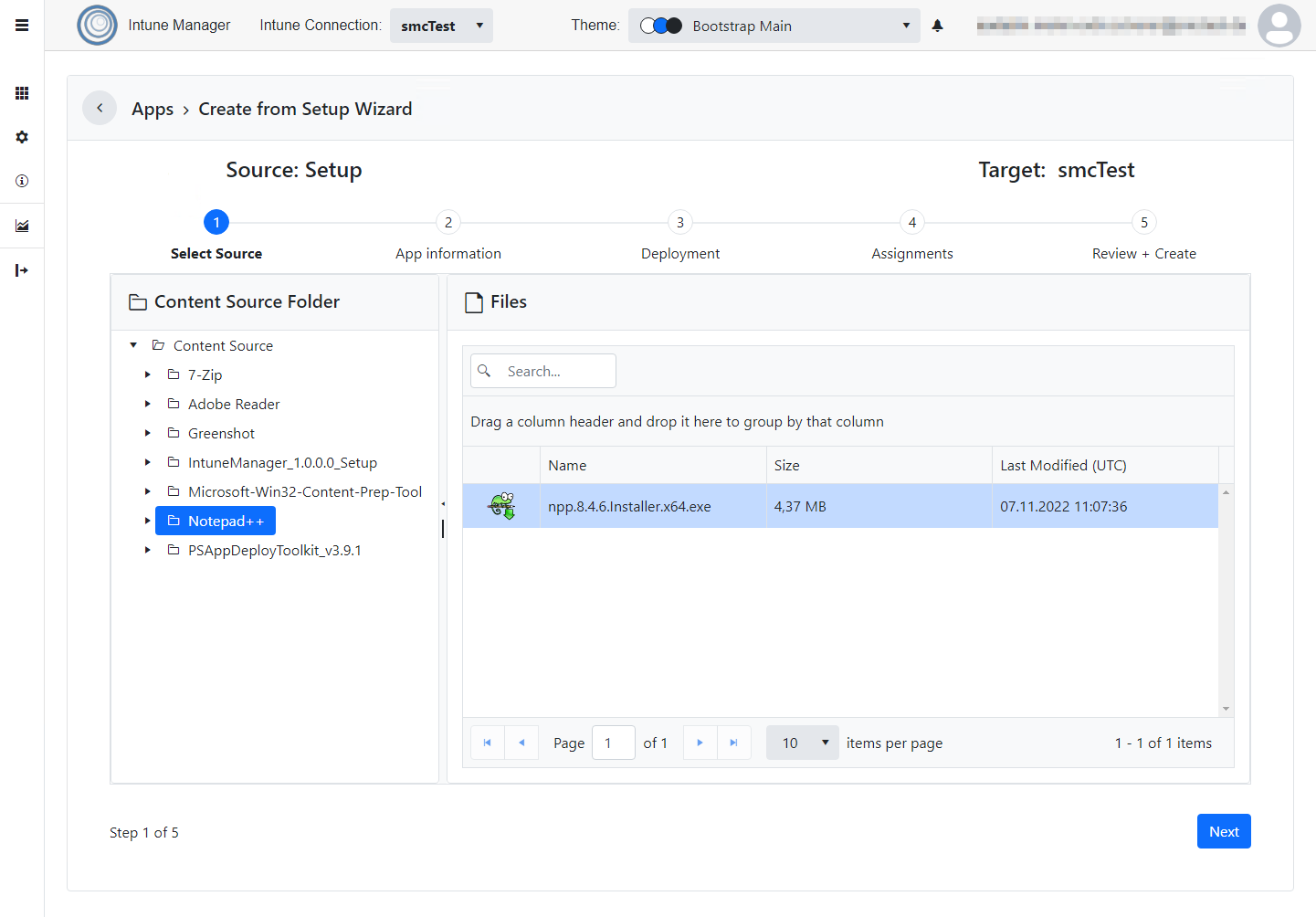
Task: Go to the first page of files
Action: tap(488, 743)
